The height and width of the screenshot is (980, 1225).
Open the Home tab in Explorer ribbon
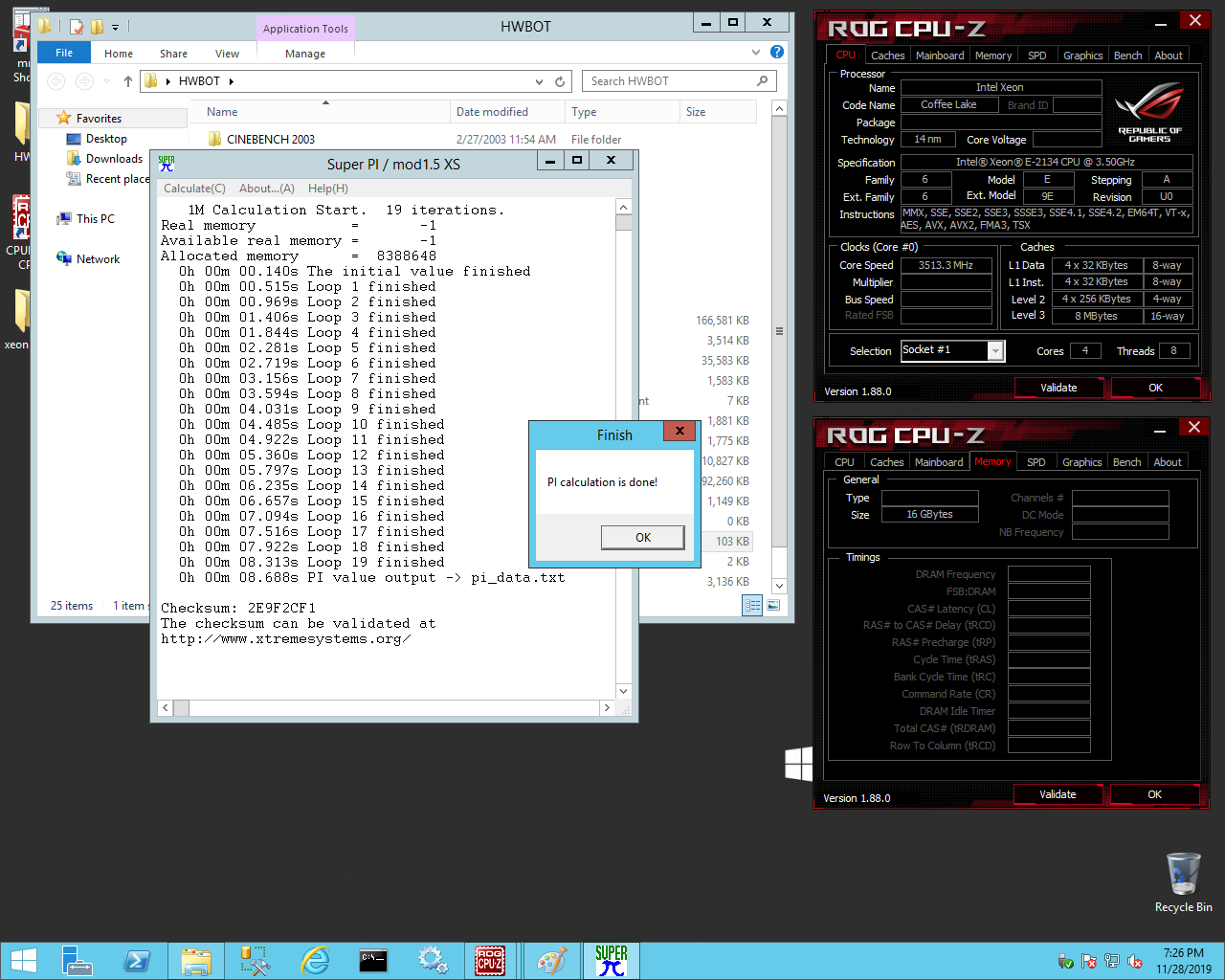coord(119,54)
